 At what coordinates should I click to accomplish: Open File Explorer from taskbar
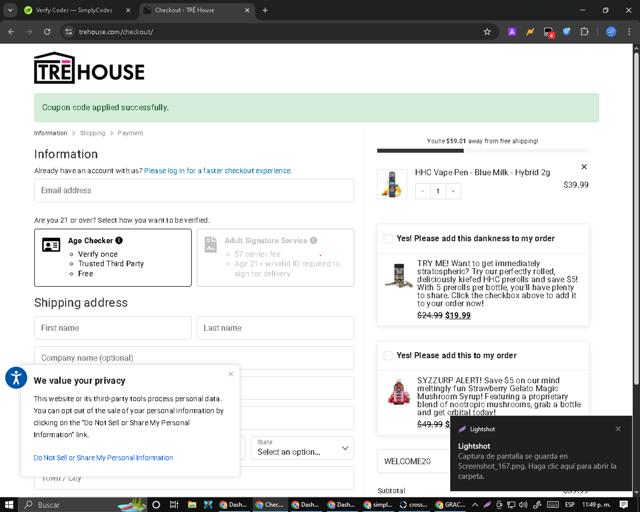click(192, 505)
